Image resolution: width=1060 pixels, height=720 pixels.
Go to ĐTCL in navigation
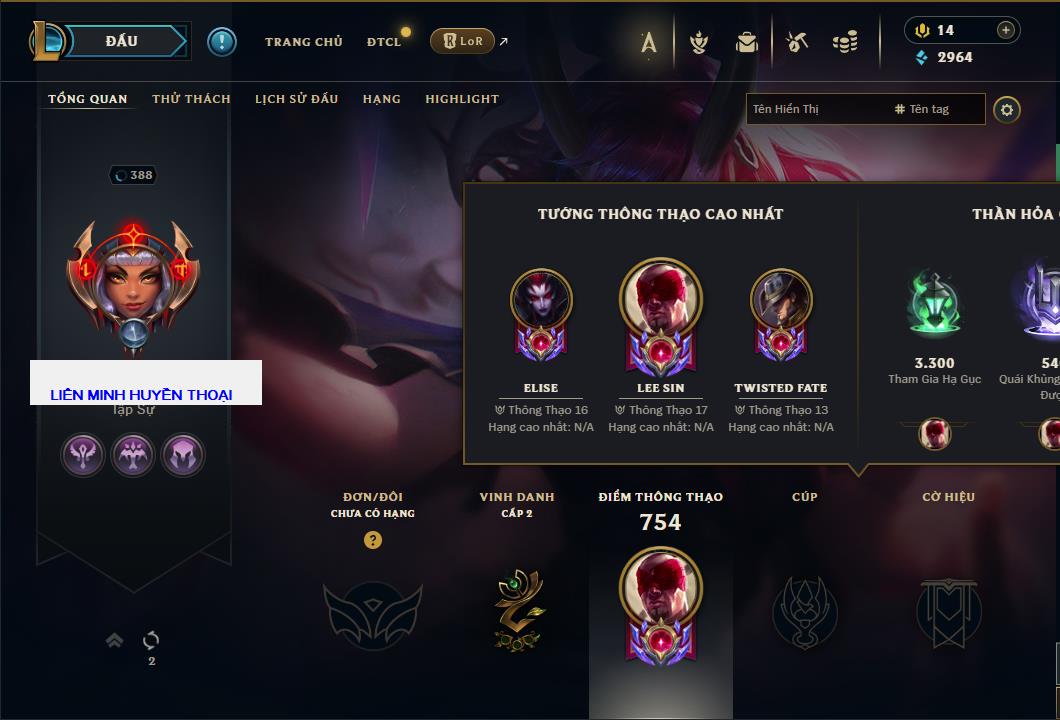point(384,42)
